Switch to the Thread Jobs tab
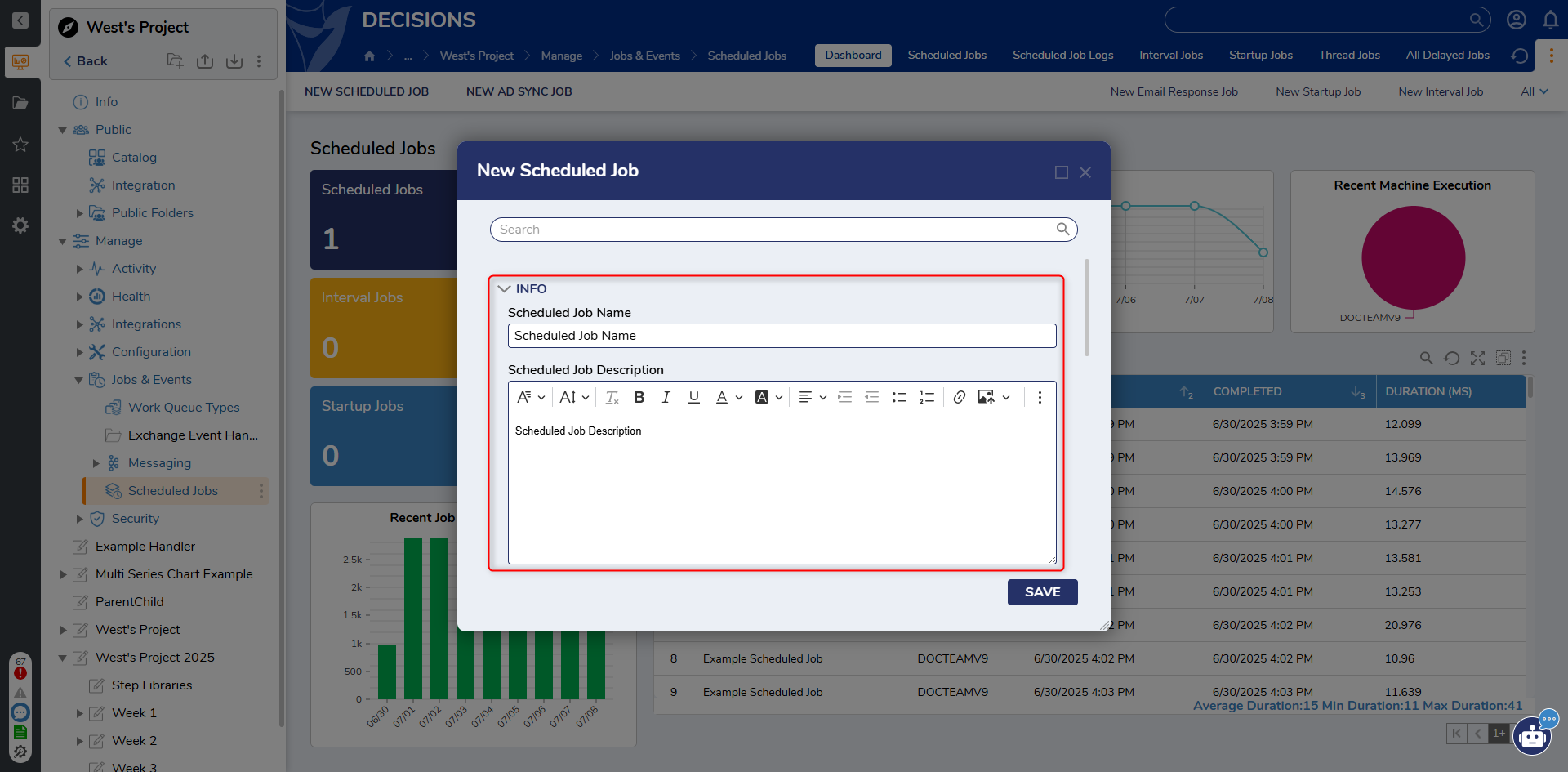Screen dimensions: 1568x772 (x=1349, y=55)
